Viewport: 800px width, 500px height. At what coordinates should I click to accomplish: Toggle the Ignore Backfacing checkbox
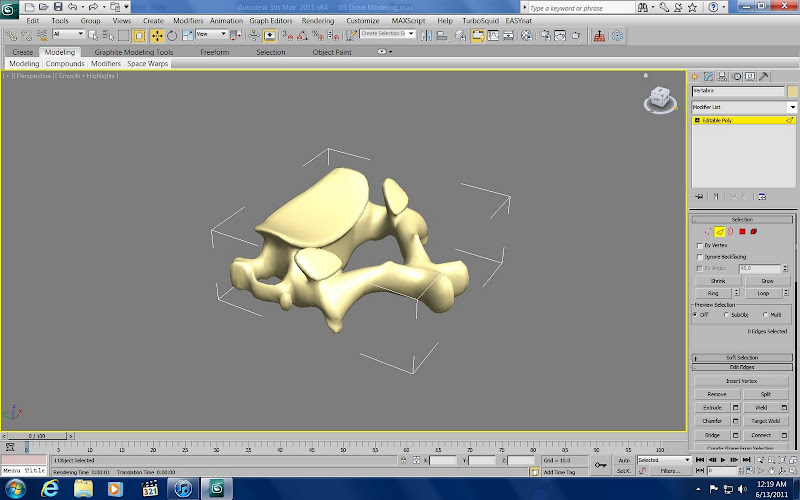click(699, 257)
